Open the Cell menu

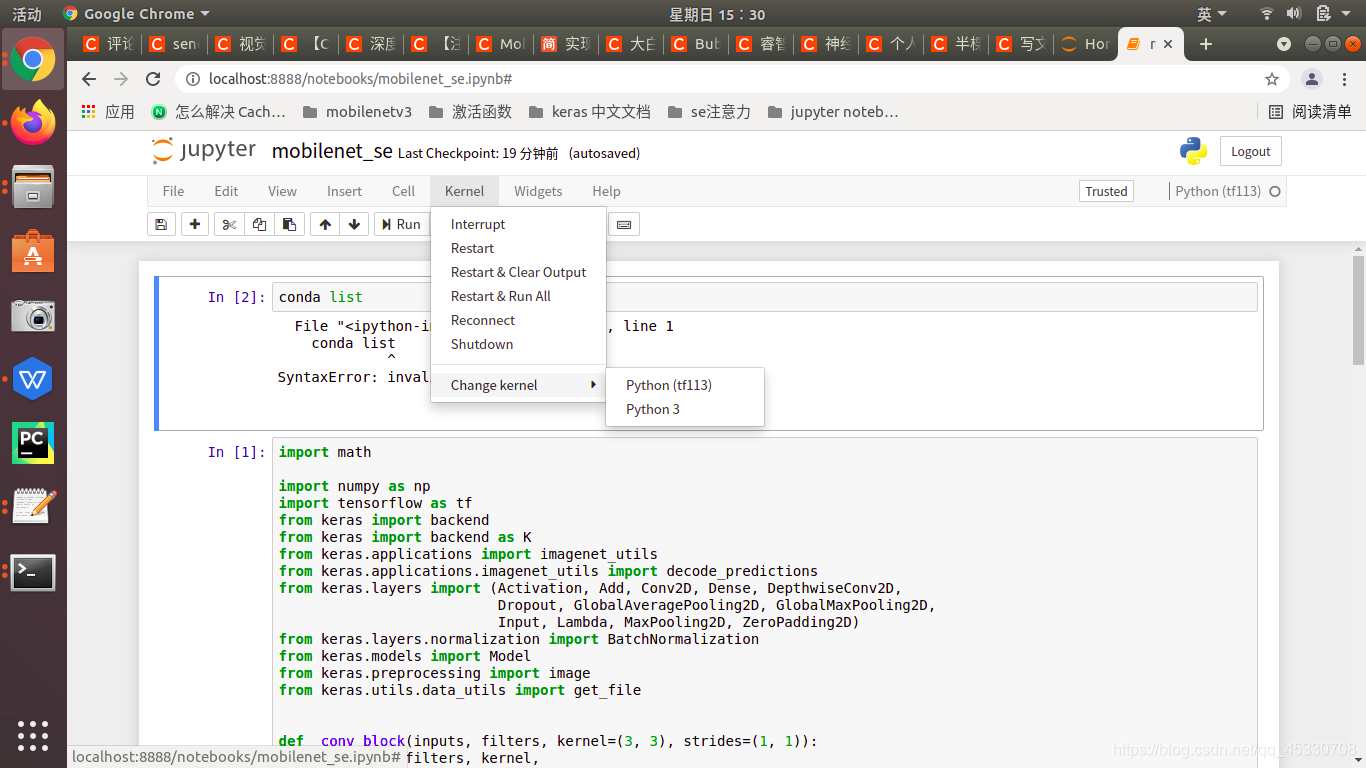click(x=403, y=191)
